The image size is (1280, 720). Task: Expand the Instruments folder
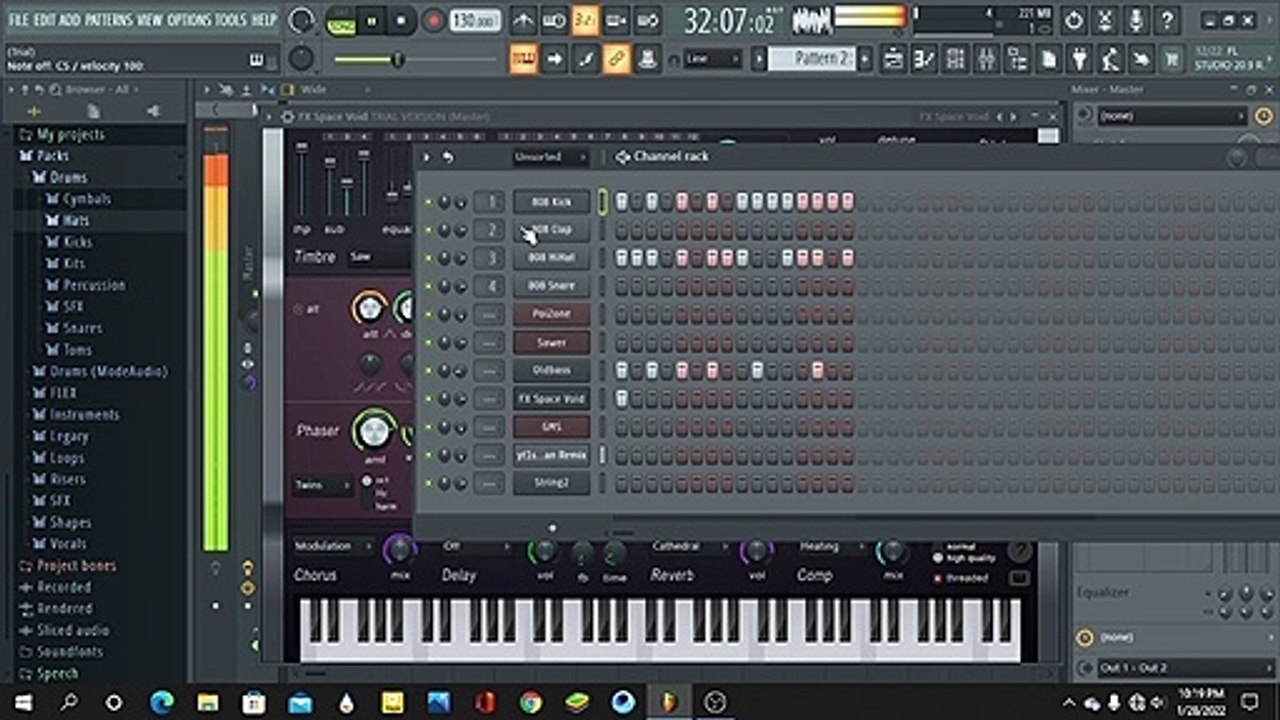(84, 414)
